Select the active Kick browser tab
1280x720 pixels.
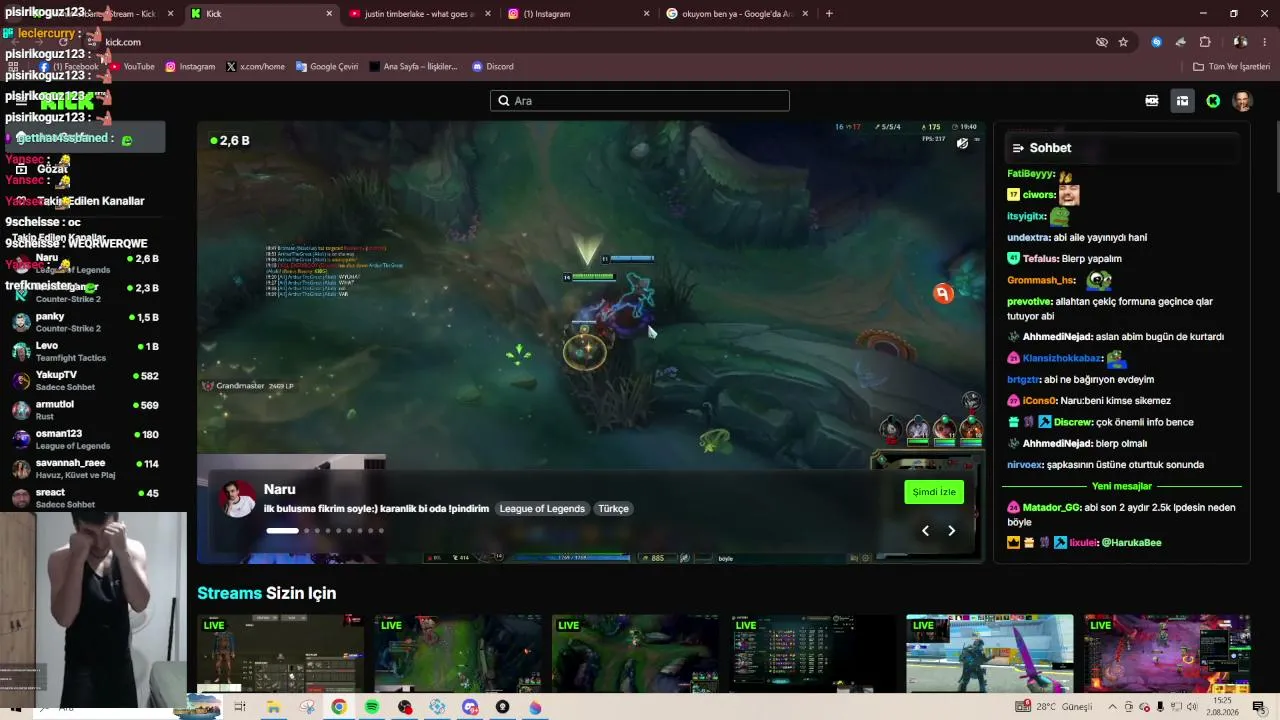262,14
